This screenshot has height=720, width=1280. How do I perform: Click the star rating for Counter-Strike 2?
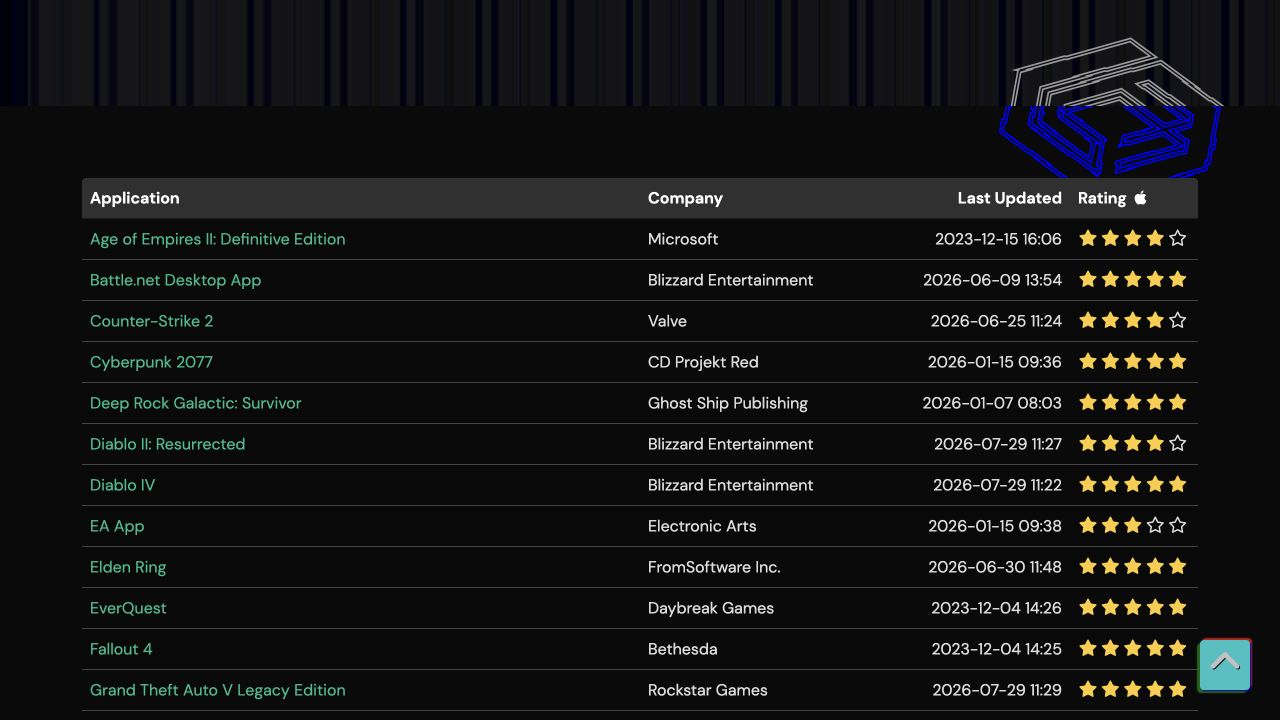click(1133, 320)
